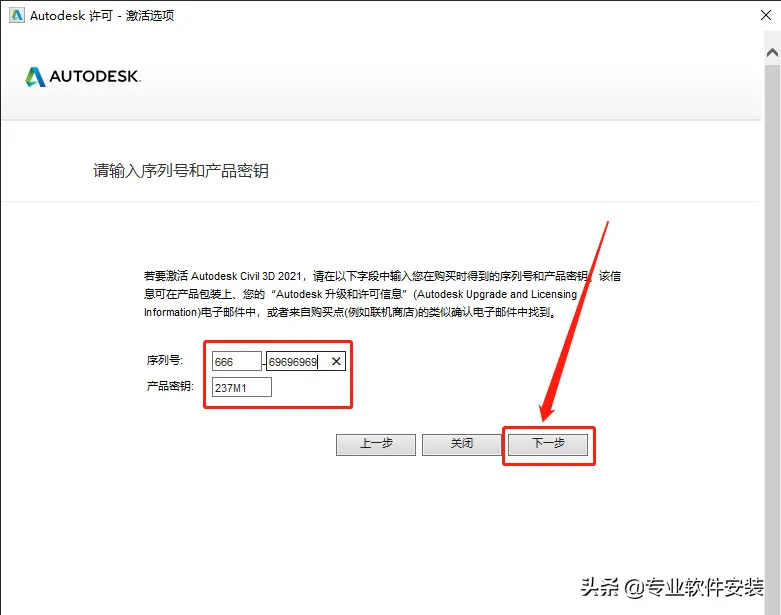Viewport: 781px width, 615px height.
Task: Click the 下一步 (Next) button
Action: click(548, 445)
